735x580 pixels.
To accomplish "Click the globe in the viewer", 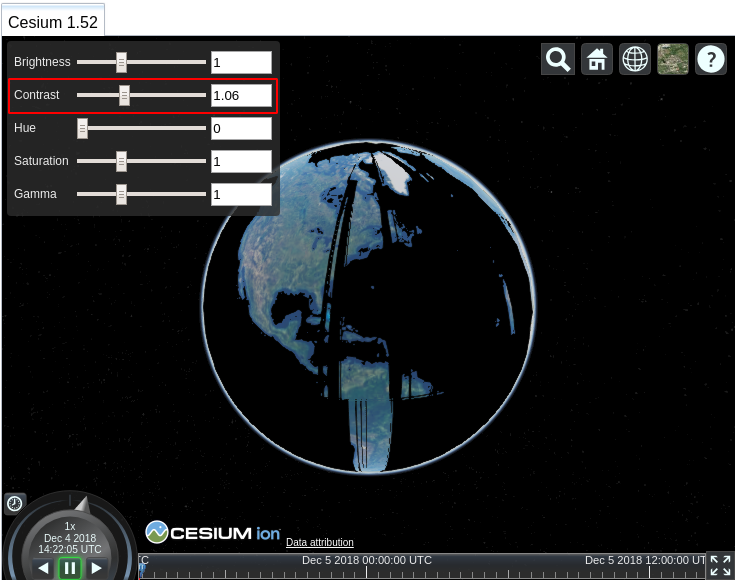I will coord(369,307).
